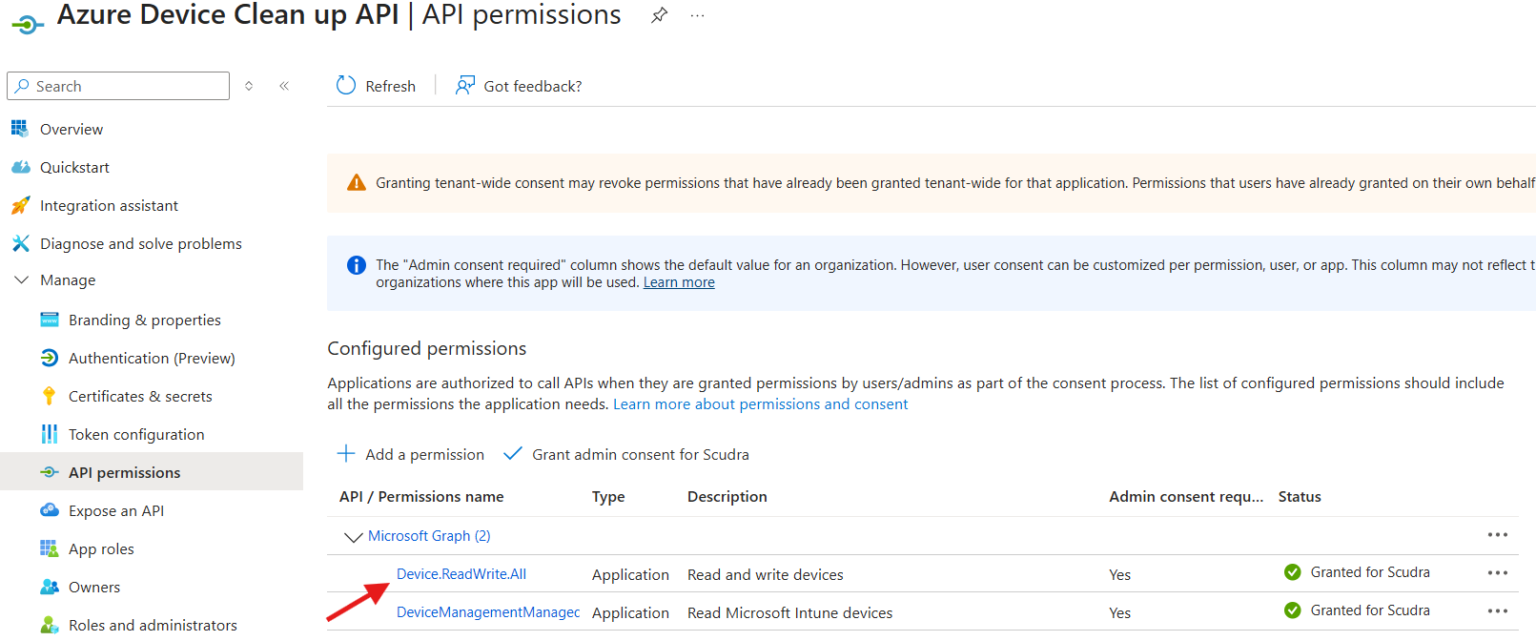Click the search magnifier icon in the sidebar
Screen dimensions: 1536x641
(22, 86)
